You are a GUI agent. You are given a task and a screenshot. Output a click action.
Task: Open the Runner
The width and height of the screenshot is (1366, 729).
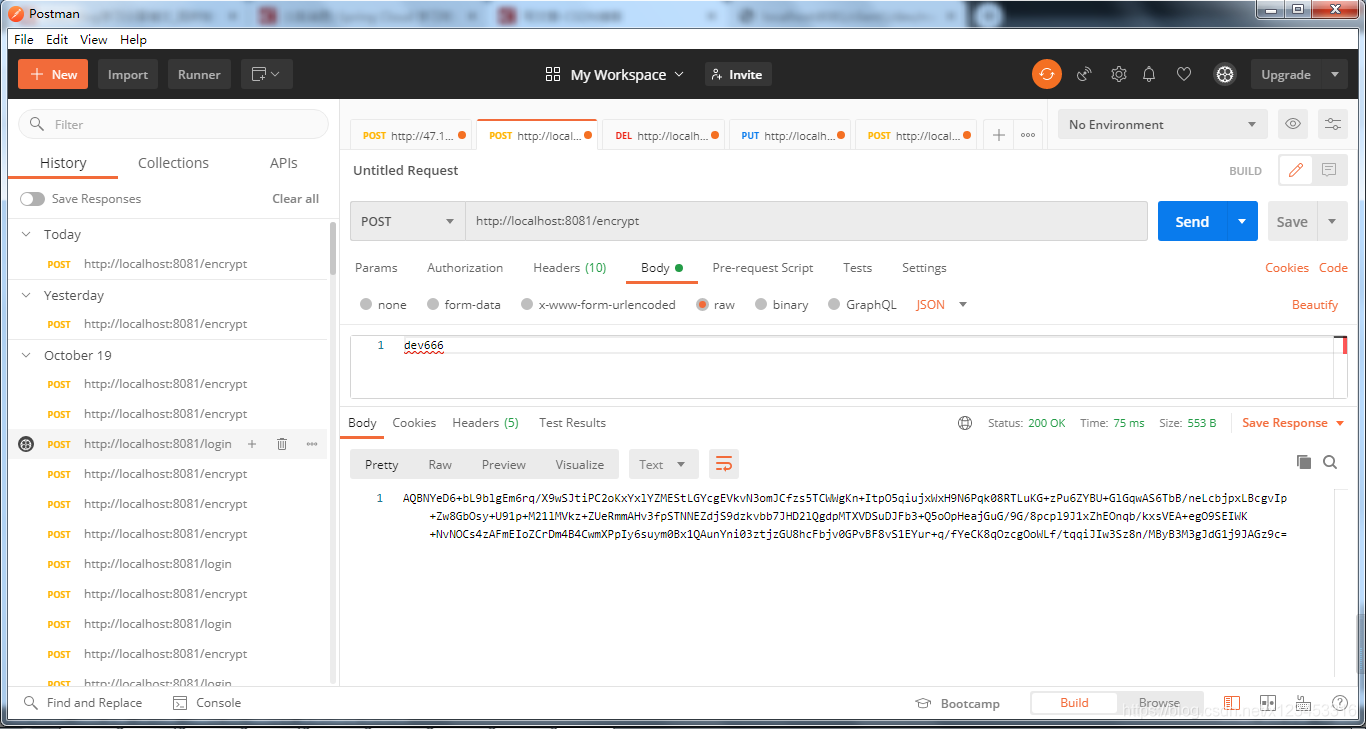tap(199, 74)
